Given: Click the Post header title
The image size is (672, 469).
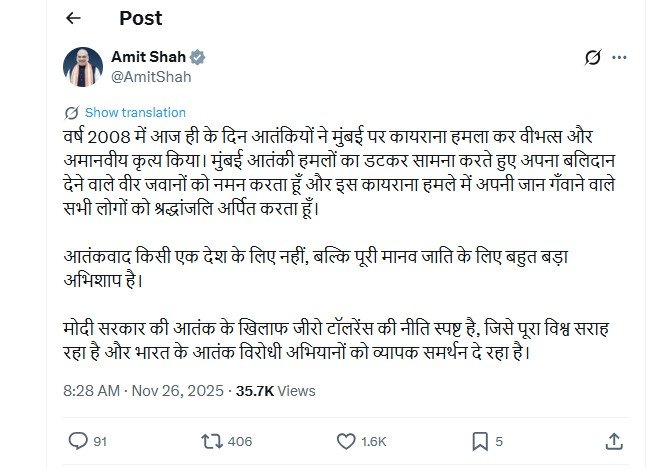Looking at the screenshot, I should tap(140, 19).
